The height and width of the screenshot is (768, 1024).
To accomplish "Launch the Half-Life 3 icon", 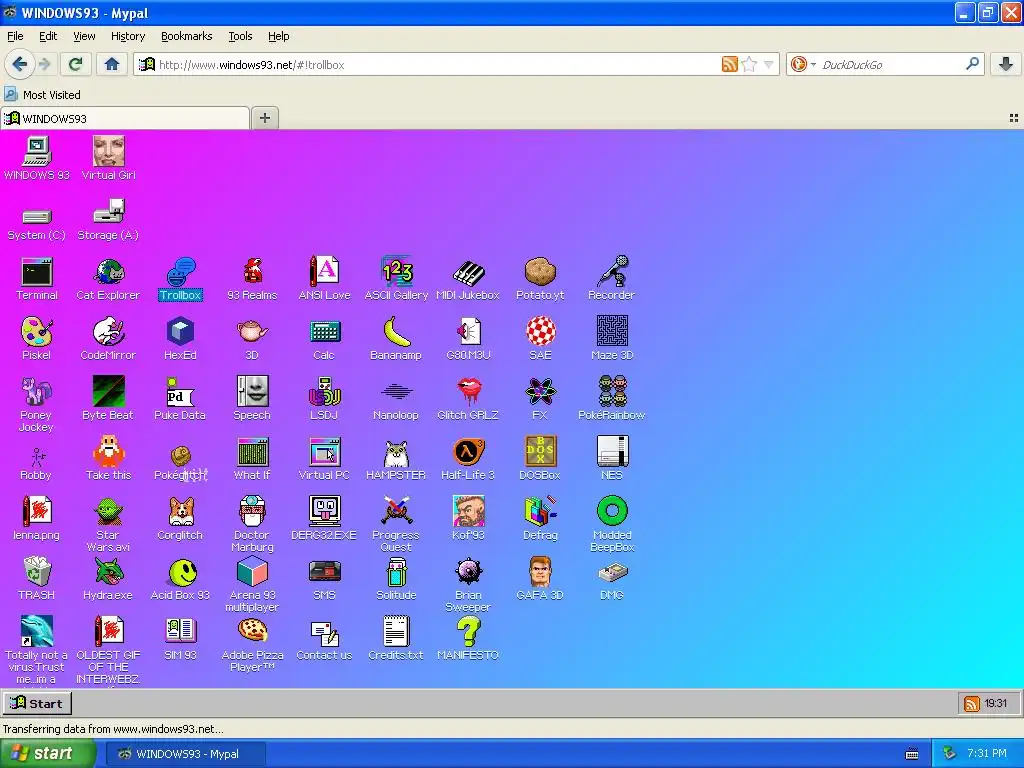I will coord(468,458).
